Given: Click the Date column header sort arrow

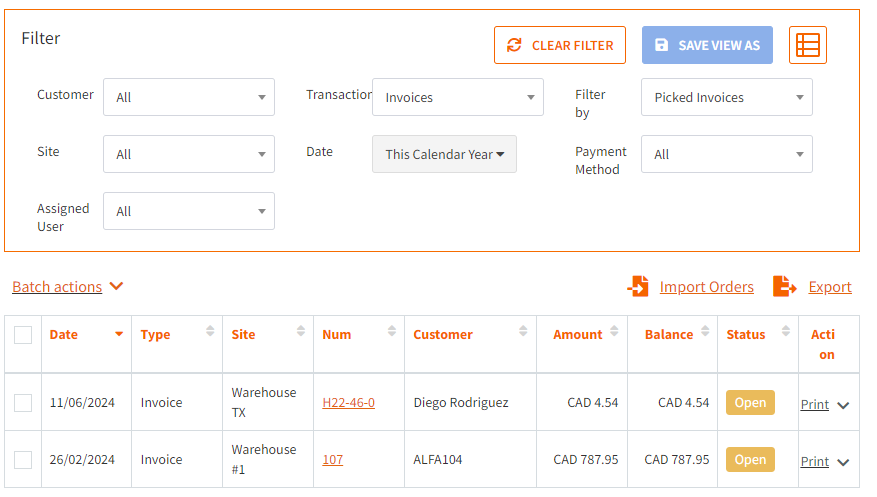Looking at the screenshot, I should coord(119,334).
